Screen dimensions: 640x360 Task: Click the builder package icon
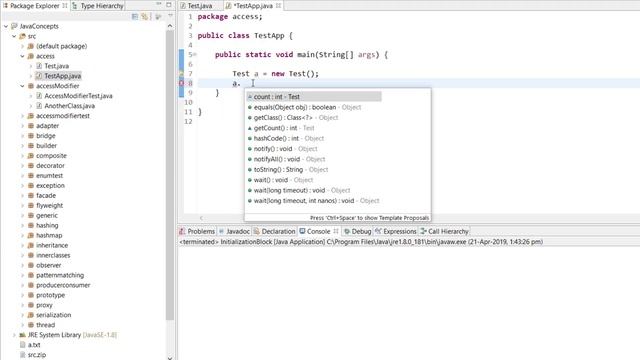click(31, 146)
